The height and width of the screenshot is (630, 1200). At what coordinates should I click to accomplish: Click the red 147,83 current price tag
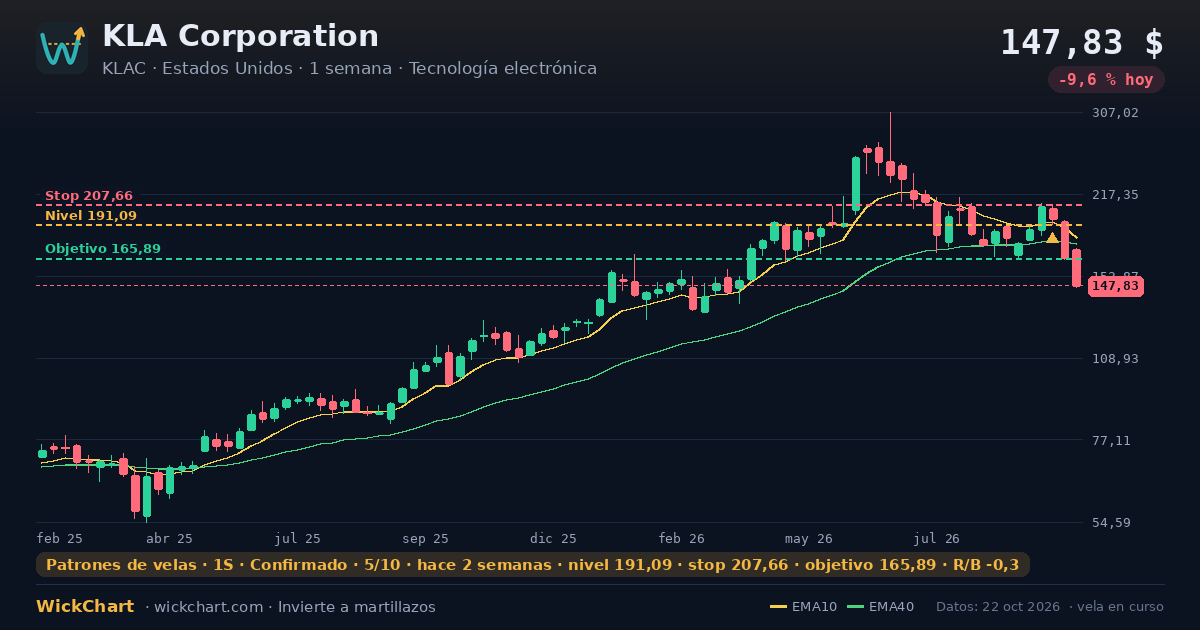point(1116,286)
